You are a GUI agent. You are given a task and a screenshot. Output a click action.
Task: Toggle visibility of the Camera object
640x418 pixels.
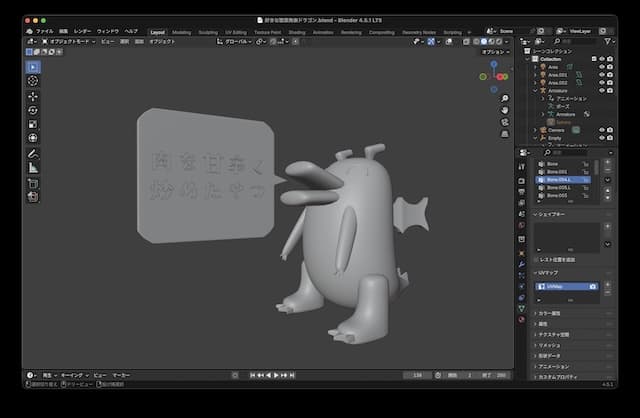[x=603, y=129]
